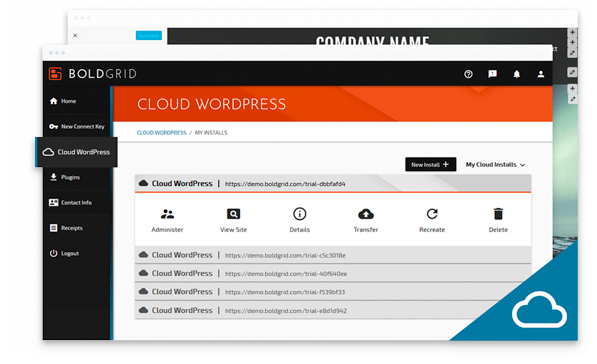
Task: Click the Plugins download icon
Action: 53,177
